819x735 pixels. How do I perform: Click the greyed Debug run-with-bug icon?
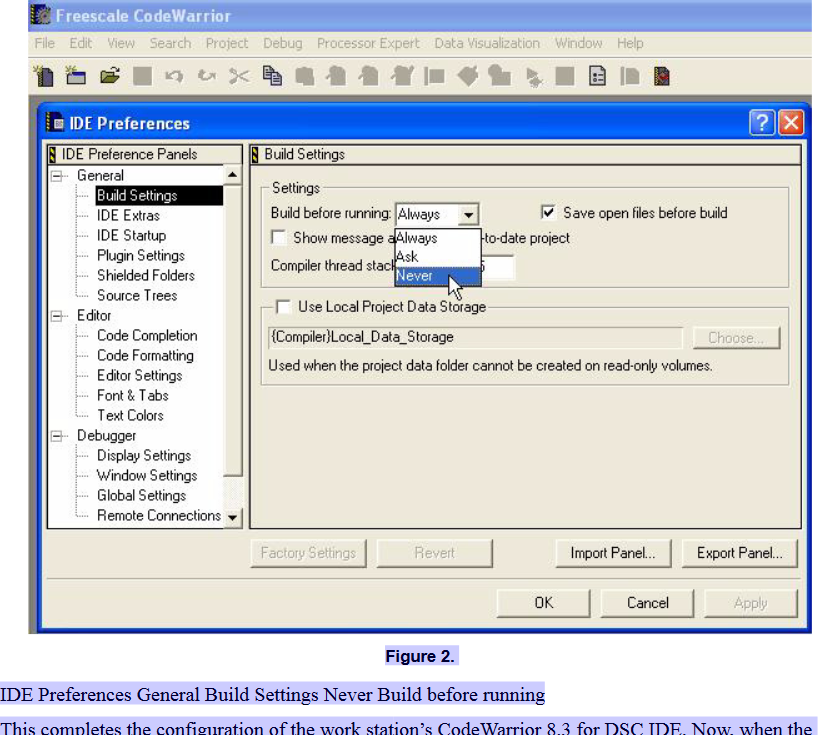point(533,77)
